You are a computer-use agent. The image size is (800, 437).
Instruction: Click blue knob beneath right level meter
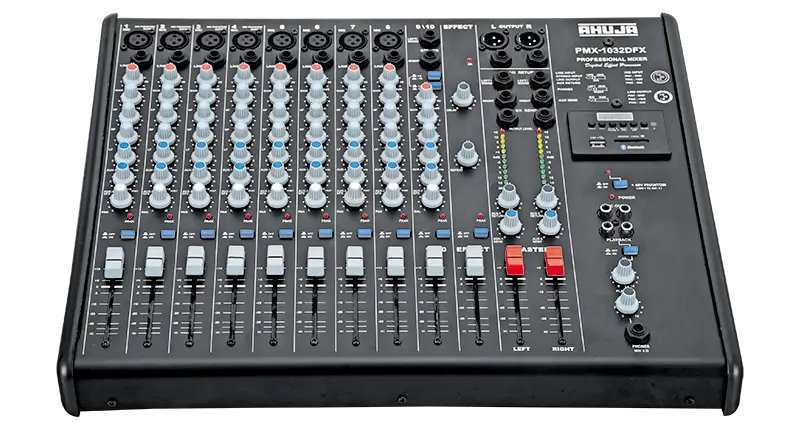coord(549,222)
